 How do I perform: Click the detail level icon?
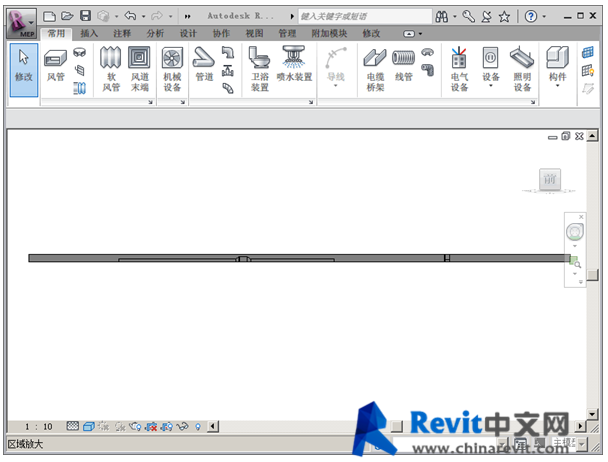(x=73, y=426)
